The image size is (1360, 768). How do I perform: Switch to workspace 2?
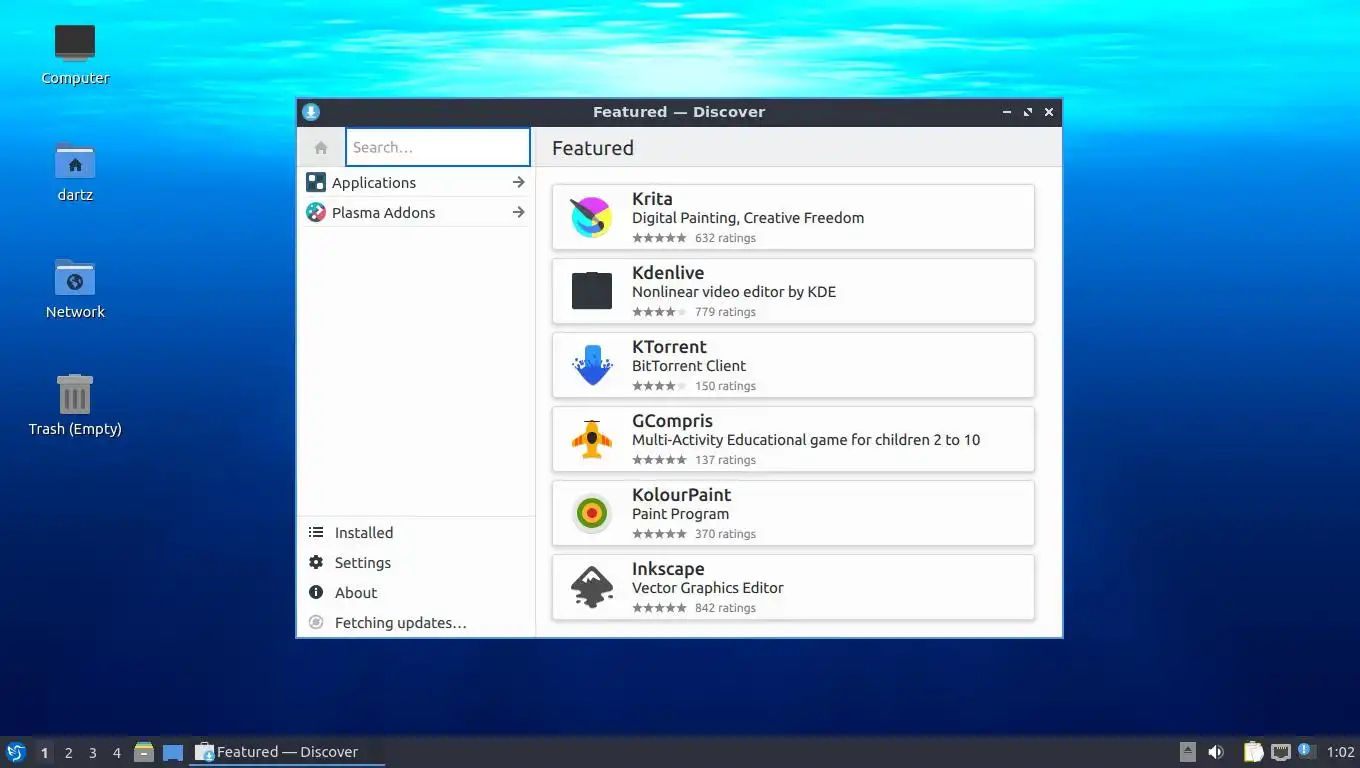tap(68, 753)
